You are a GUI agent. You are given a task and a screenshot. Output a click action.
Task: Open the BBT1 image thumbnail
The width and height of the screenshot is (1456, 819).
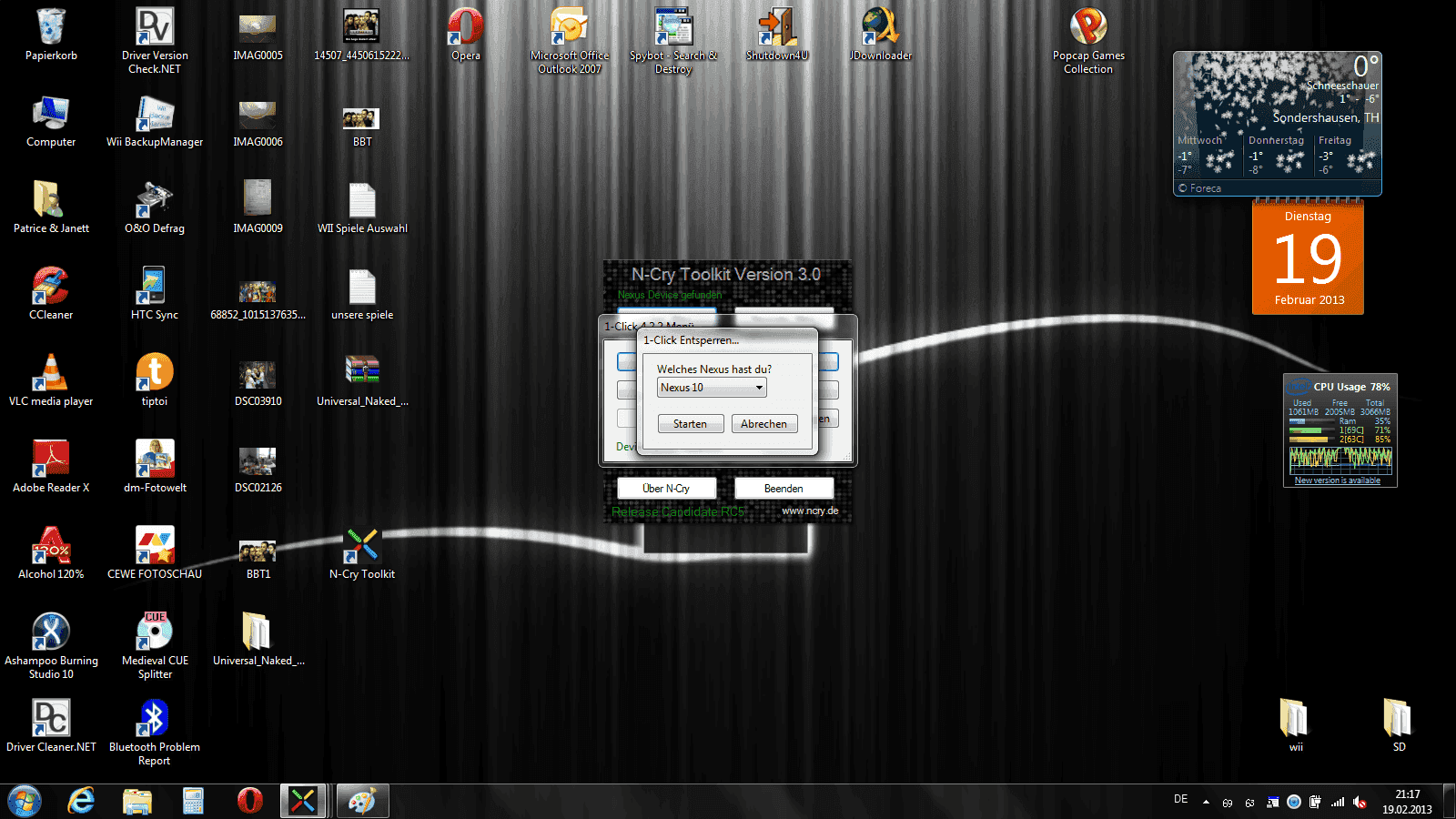click(x=258, y=553)
